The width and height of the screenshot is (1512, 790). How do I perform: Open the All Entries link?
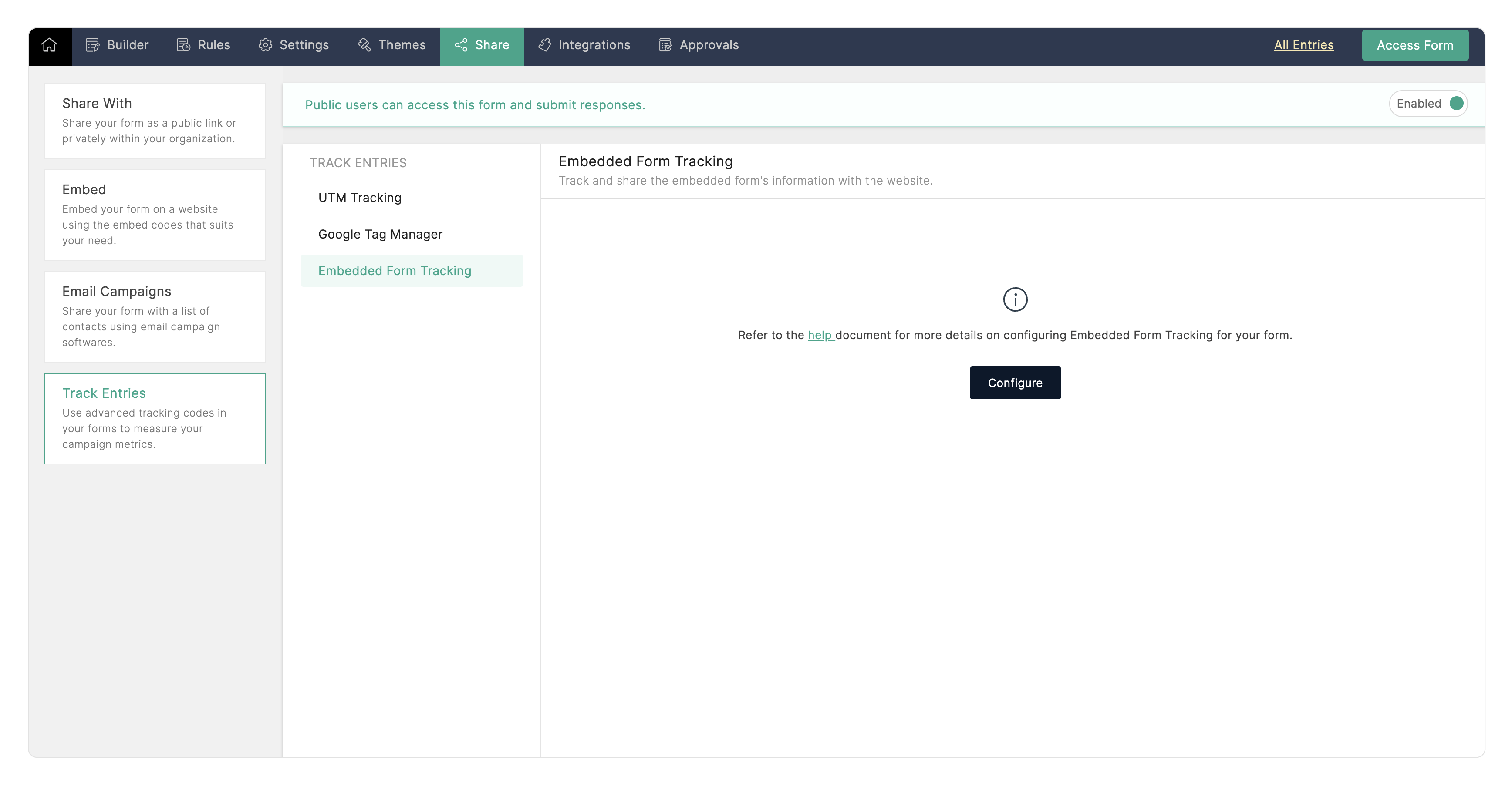[x=1303, y=45]
